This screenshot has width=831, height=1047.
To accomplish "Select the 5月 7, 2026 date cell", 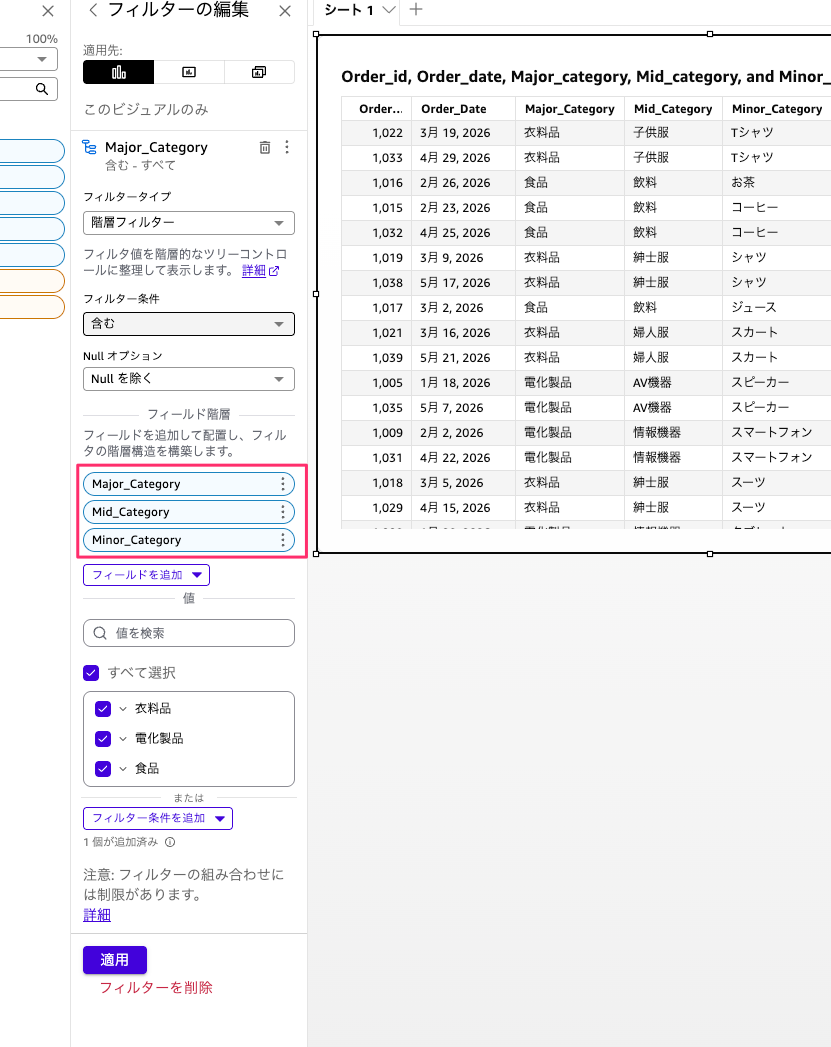I will click(x=463, y=408).
